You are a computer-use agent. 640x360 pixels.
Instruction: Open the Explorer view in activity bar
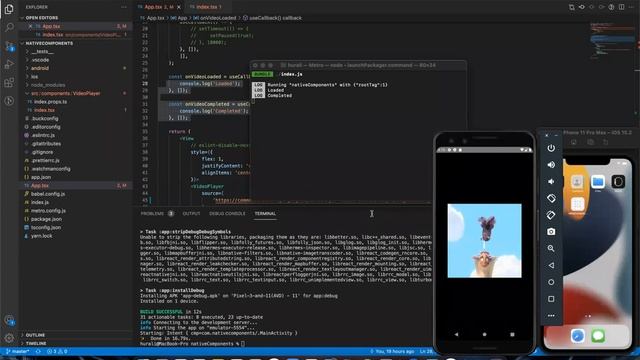tap(9, 9)
